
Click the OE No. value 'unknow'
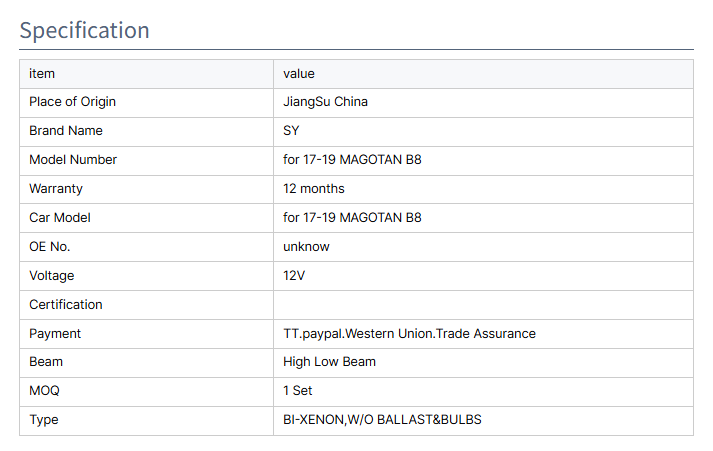(x=306, y=247)
